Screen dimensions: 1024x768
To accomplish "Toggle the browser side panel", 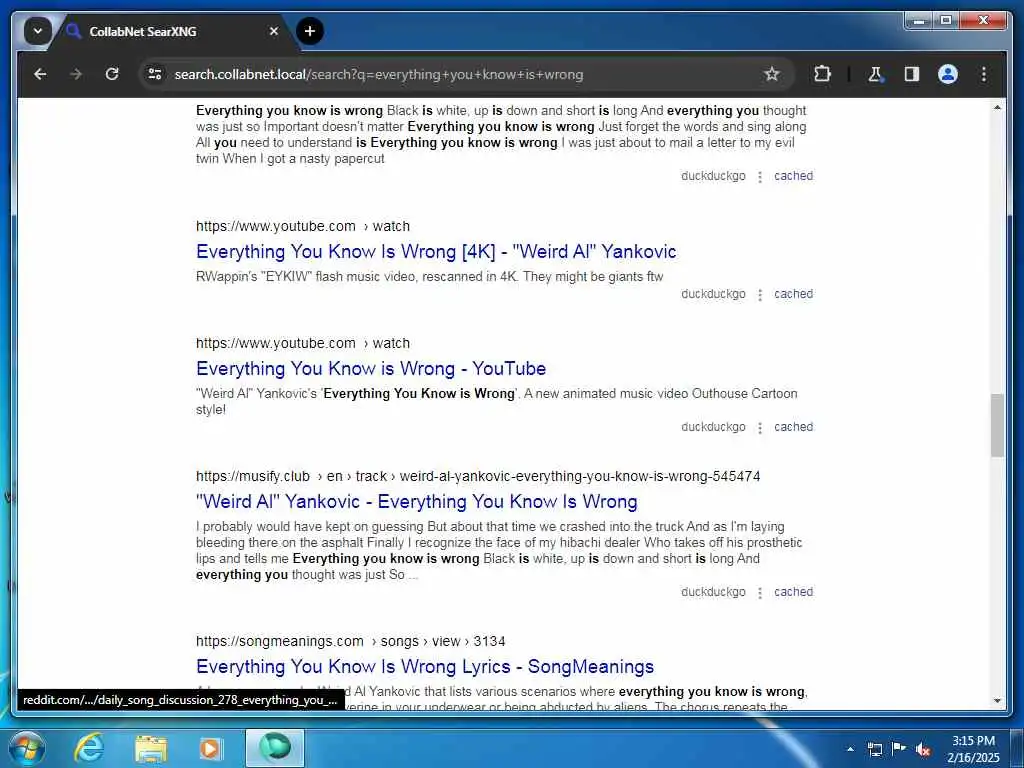I will (x=912, y=74).
